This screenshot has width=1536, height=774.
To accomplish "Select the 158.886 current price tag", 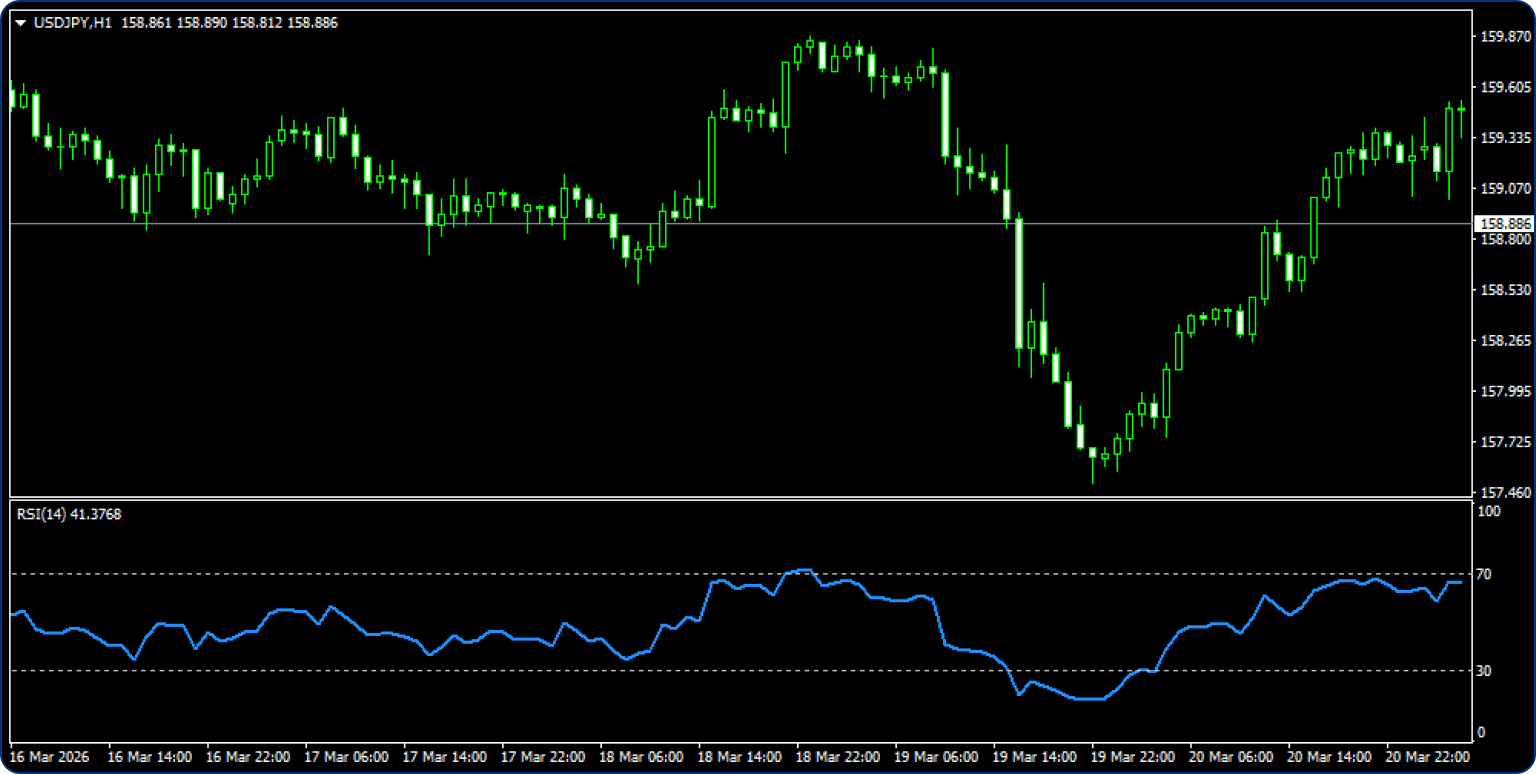I will pyautogui.click(x=1504, y=224).
